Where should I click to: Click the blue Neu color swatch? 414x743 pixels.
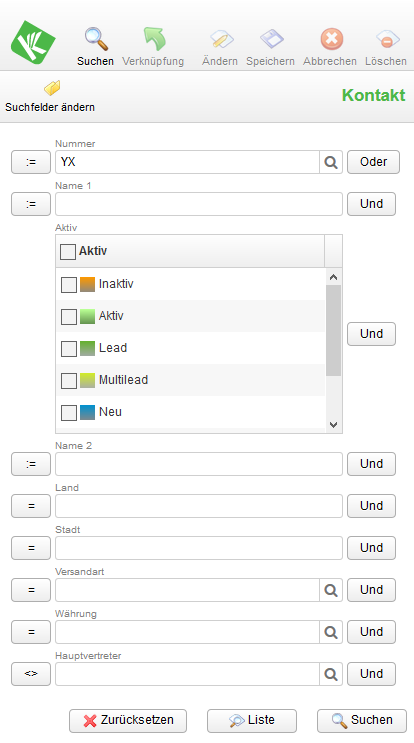pos(87,412)
